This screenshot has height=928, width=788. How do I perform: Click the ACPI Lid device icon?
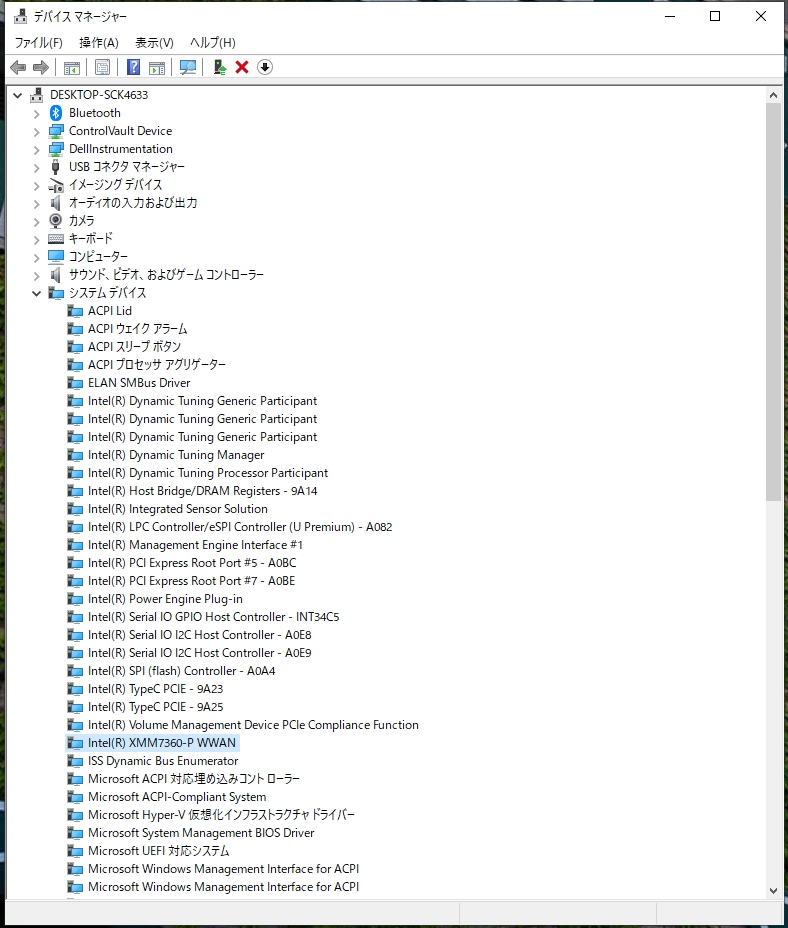(x=75, y=311)
